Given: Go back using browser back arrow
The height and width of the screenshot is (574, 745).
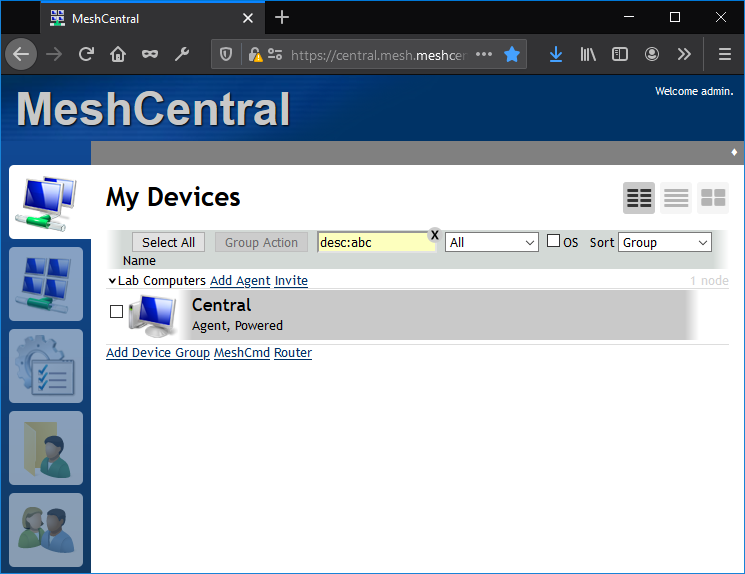Looking at the screenshot, I should click(21, 54).
